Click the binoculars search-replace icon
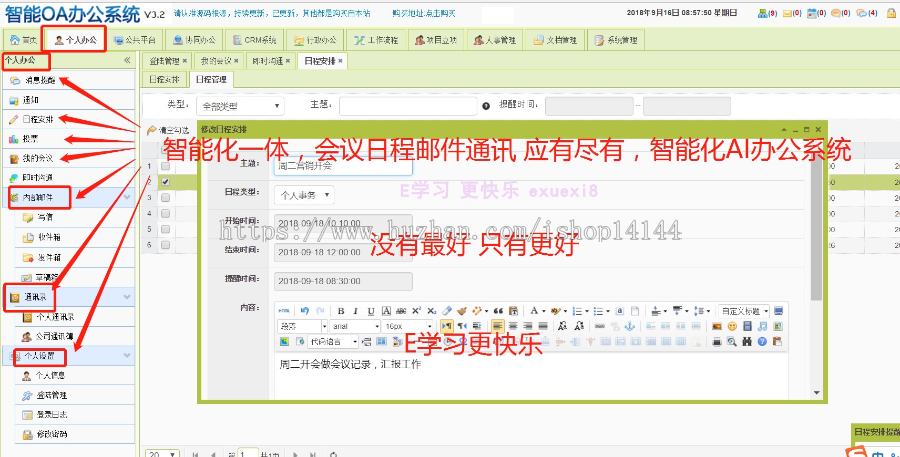900x457 pixels. pos(747,342)
